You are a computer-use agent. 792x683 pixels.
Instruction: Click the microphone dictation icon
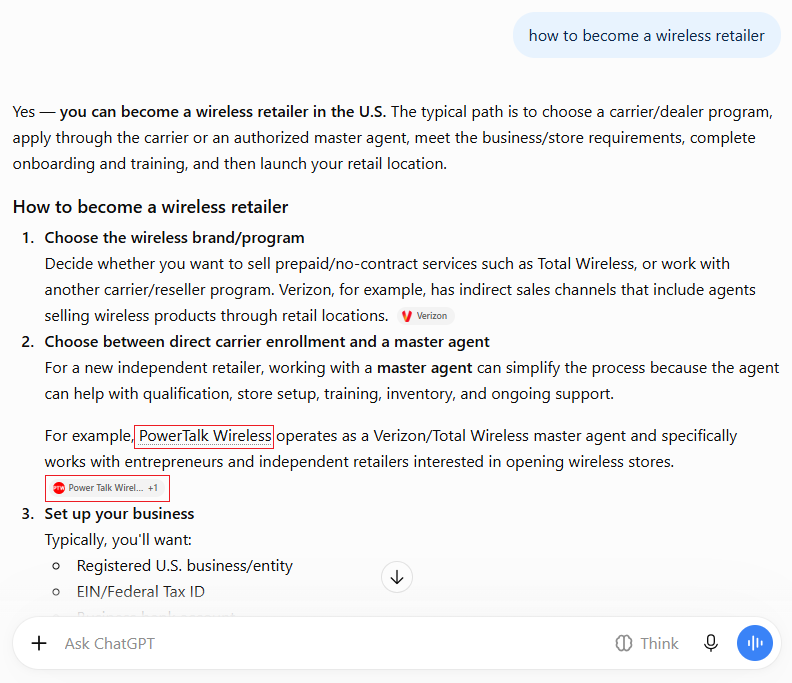(711, 643)
